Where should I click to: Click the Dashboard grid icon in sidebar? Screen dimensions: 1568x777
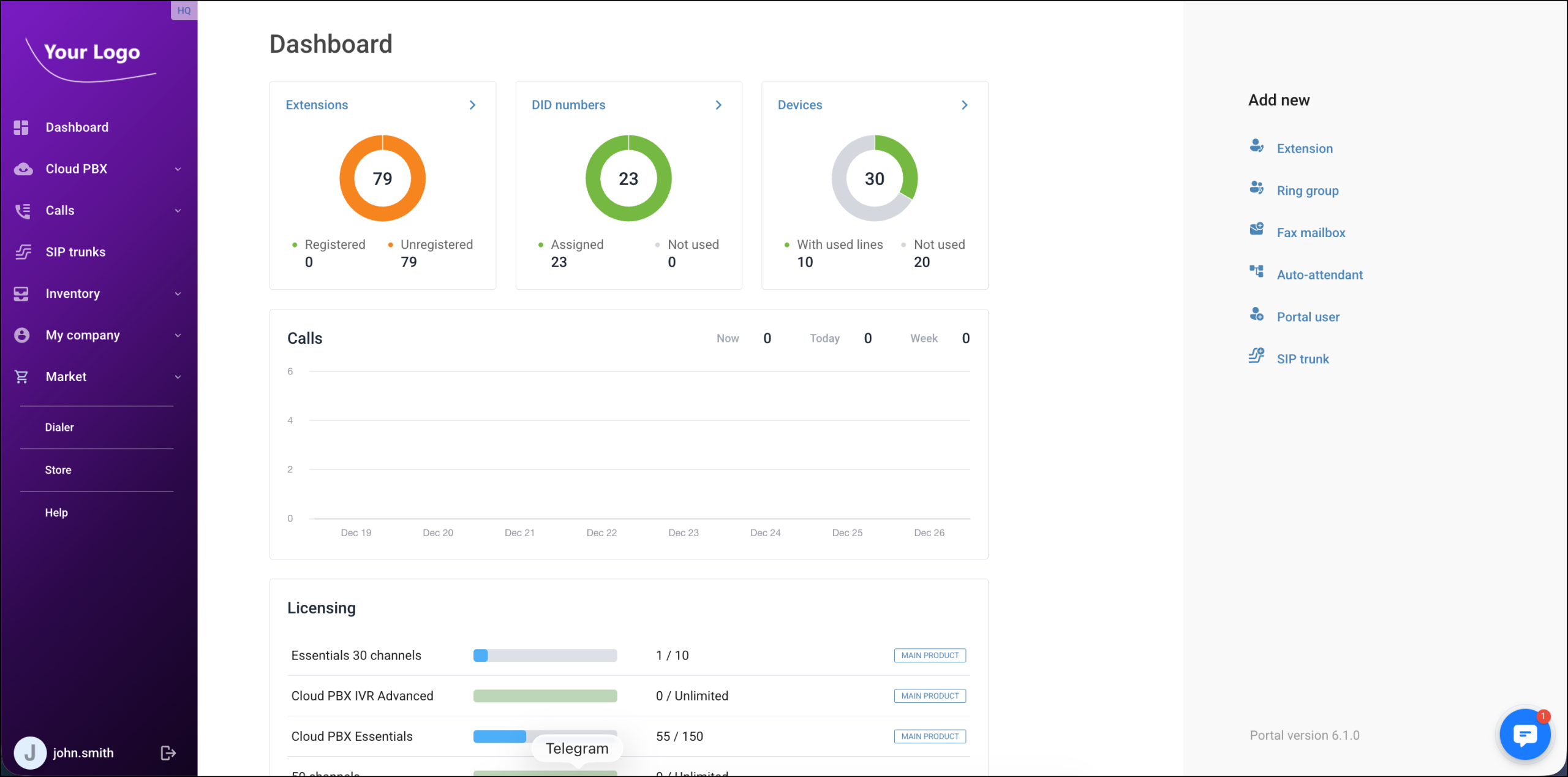click(21, 127)
